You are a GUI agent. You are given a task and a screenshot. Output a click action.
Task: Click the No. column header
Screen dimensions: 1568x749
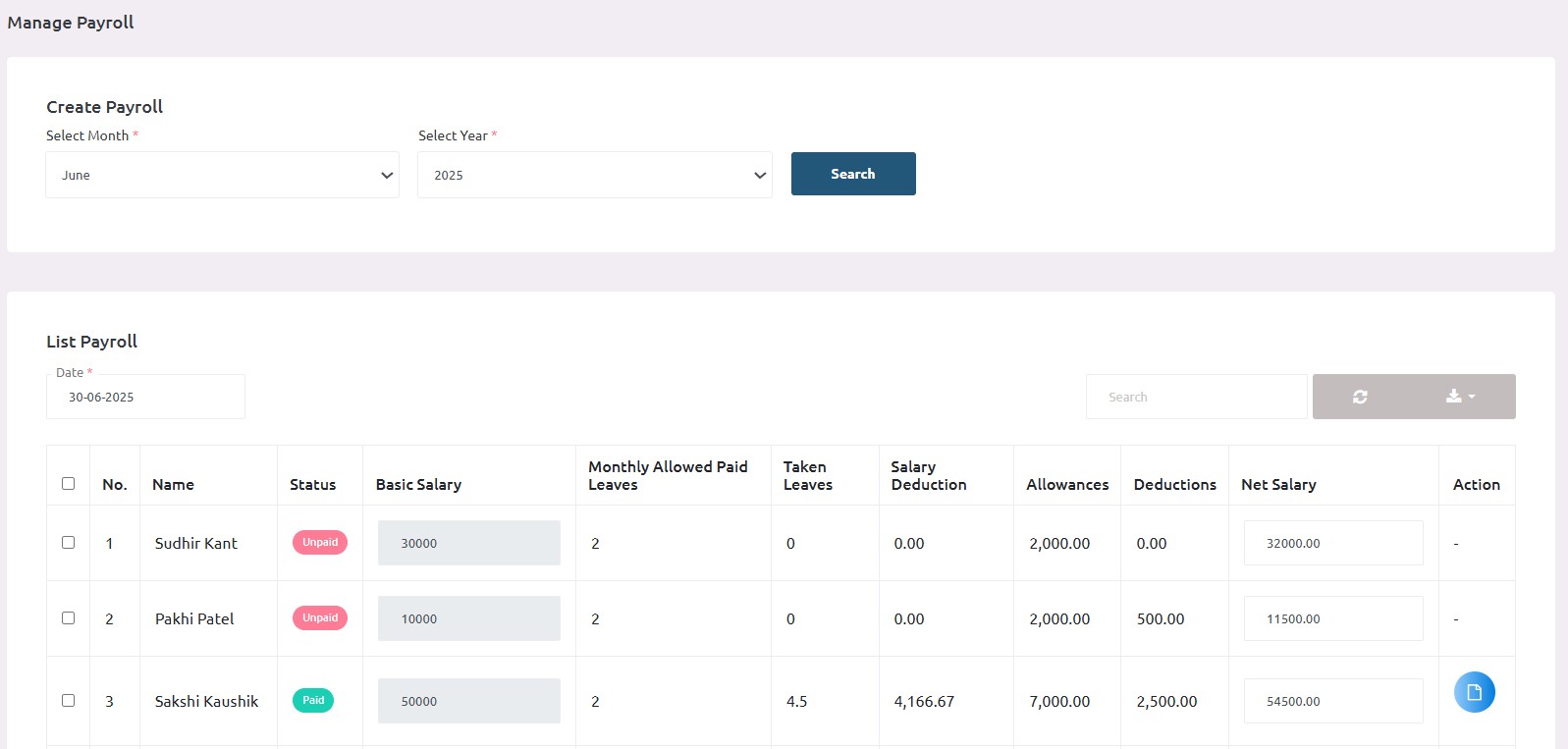point(115,484)
